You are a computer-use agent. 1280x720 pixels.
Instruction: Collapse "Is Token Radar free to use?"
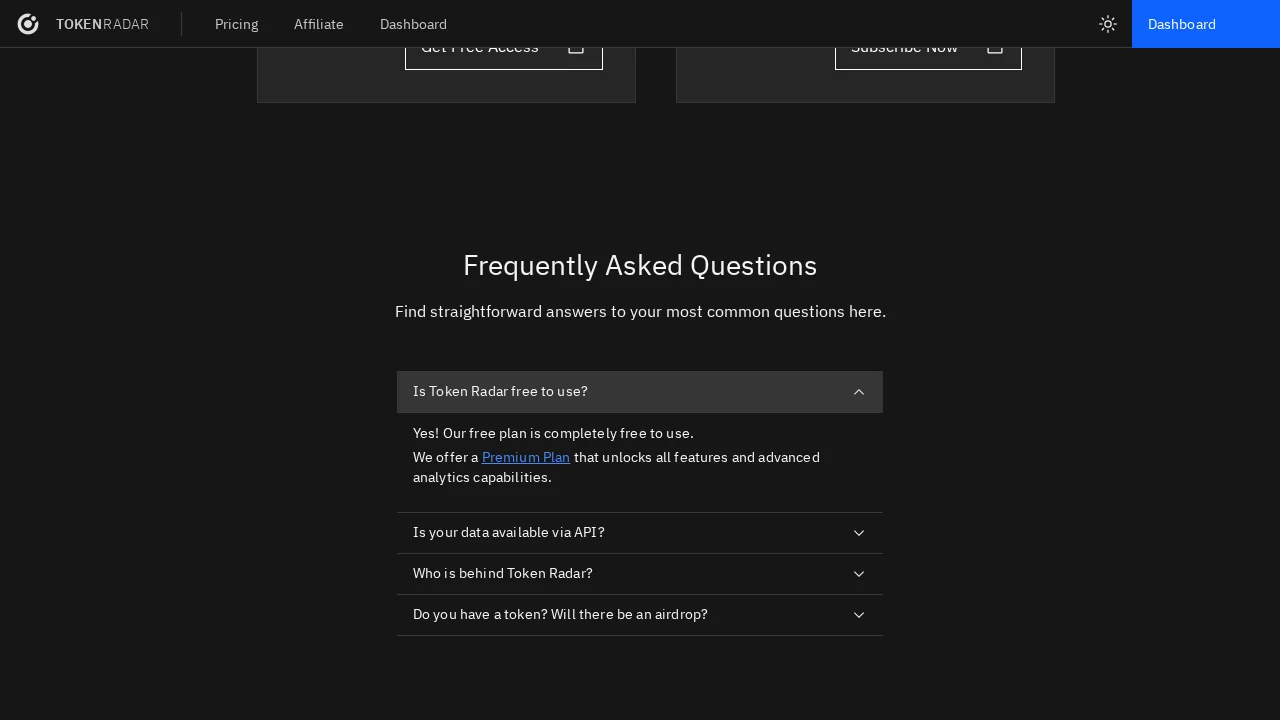(640, 392)
